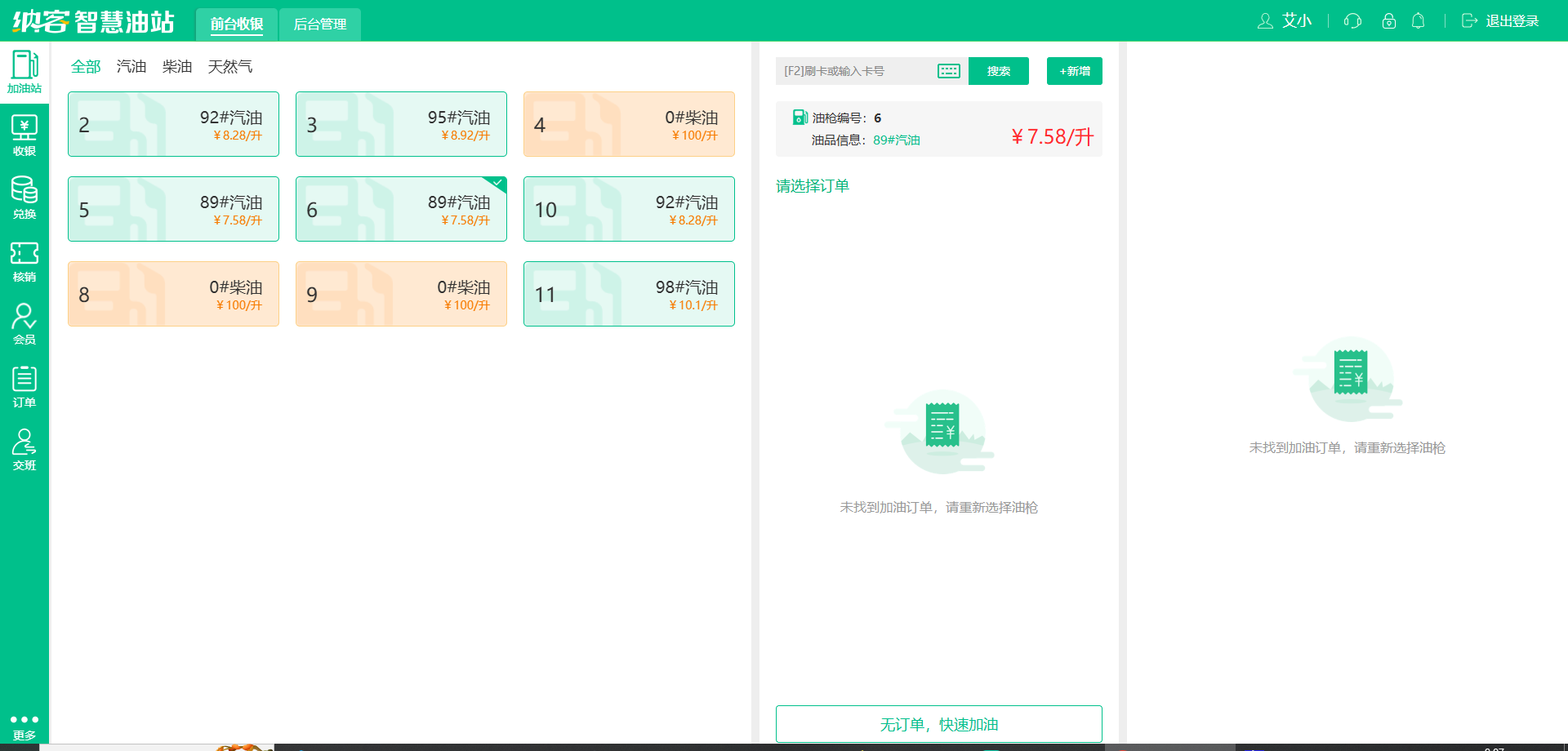Viewport: 1568px width, 751px height.
Task: Select fuel gun 10 with 92#汽油
Action: tap(629, 209)
